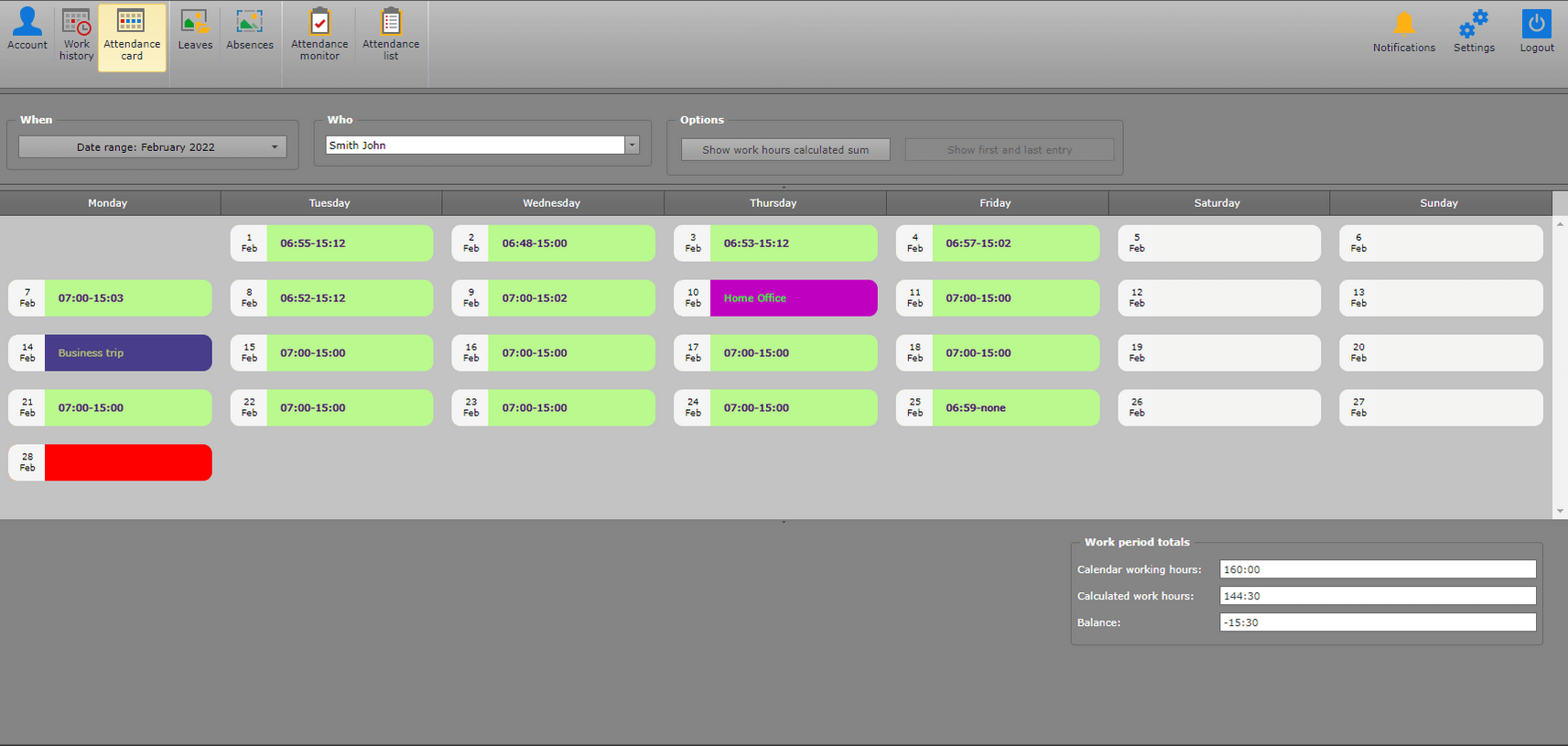Screen dimensions: 1568x746
Task: Expand the Date range February 2022 dropdown
Action: coord(274,147)
